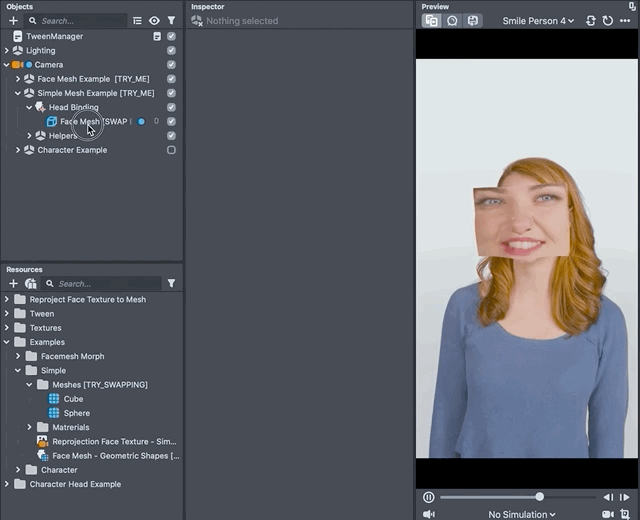Open the Smile Person 4 dropdown
The height and width of the screenshot is (520, 640).
(538, 20)
